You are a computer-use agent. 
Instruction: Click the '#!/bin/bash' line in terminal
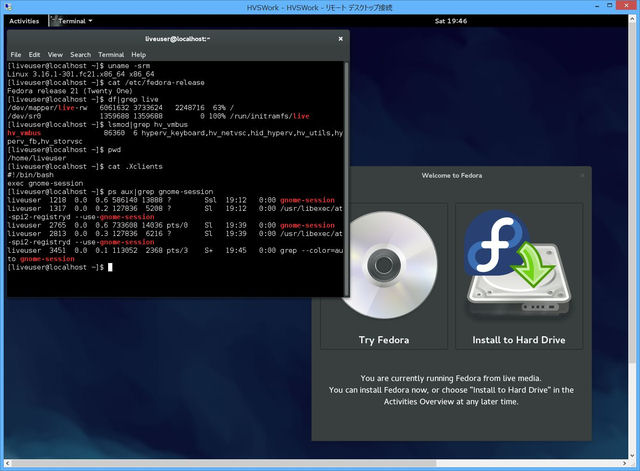click(x=30, y=175)
